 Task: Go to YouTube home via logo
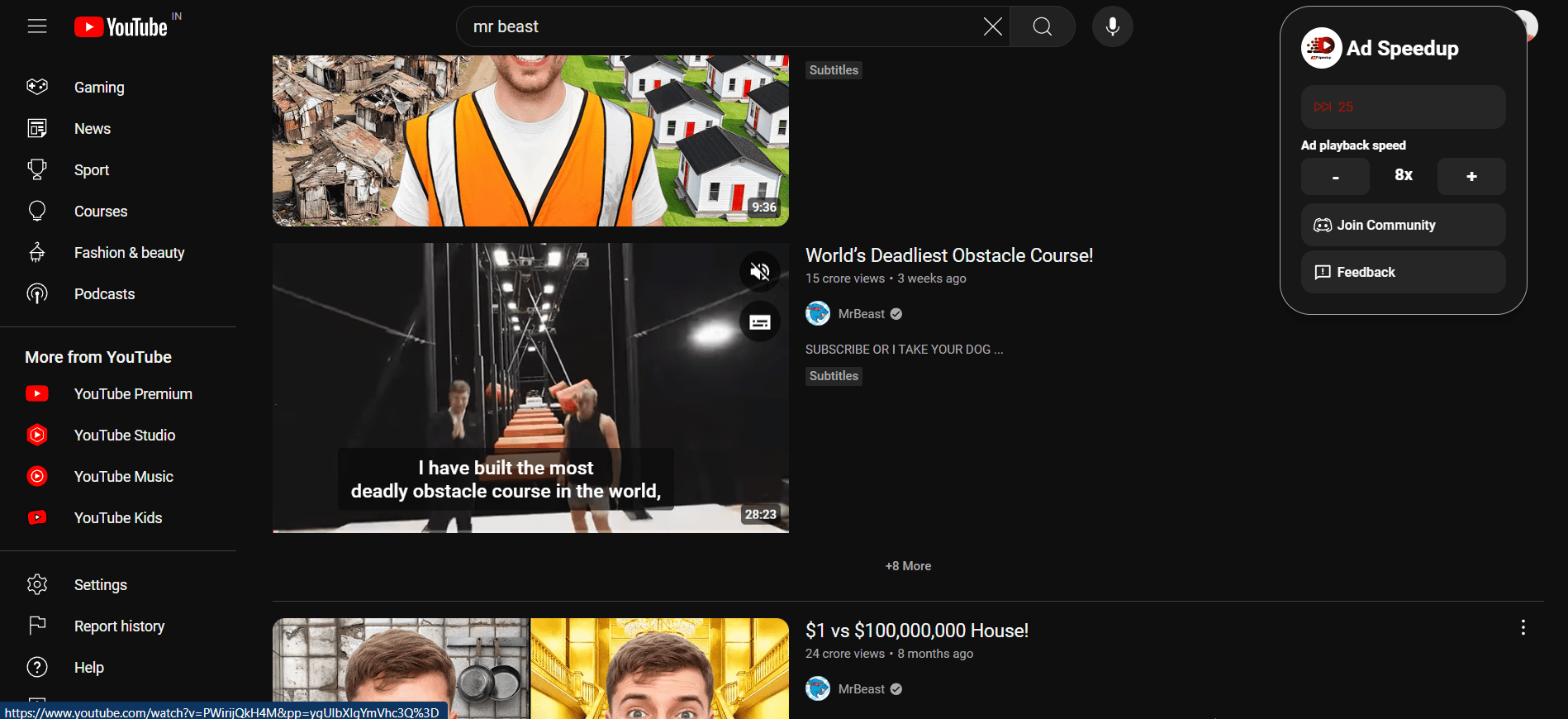(x=121, y=27)
